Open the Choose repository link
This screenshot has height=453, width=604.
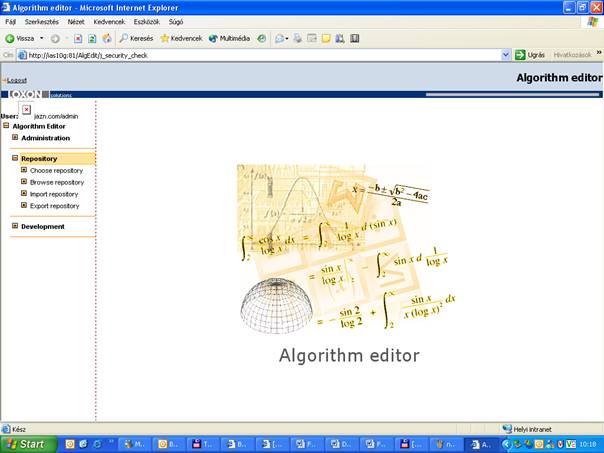tap(56, 171)
